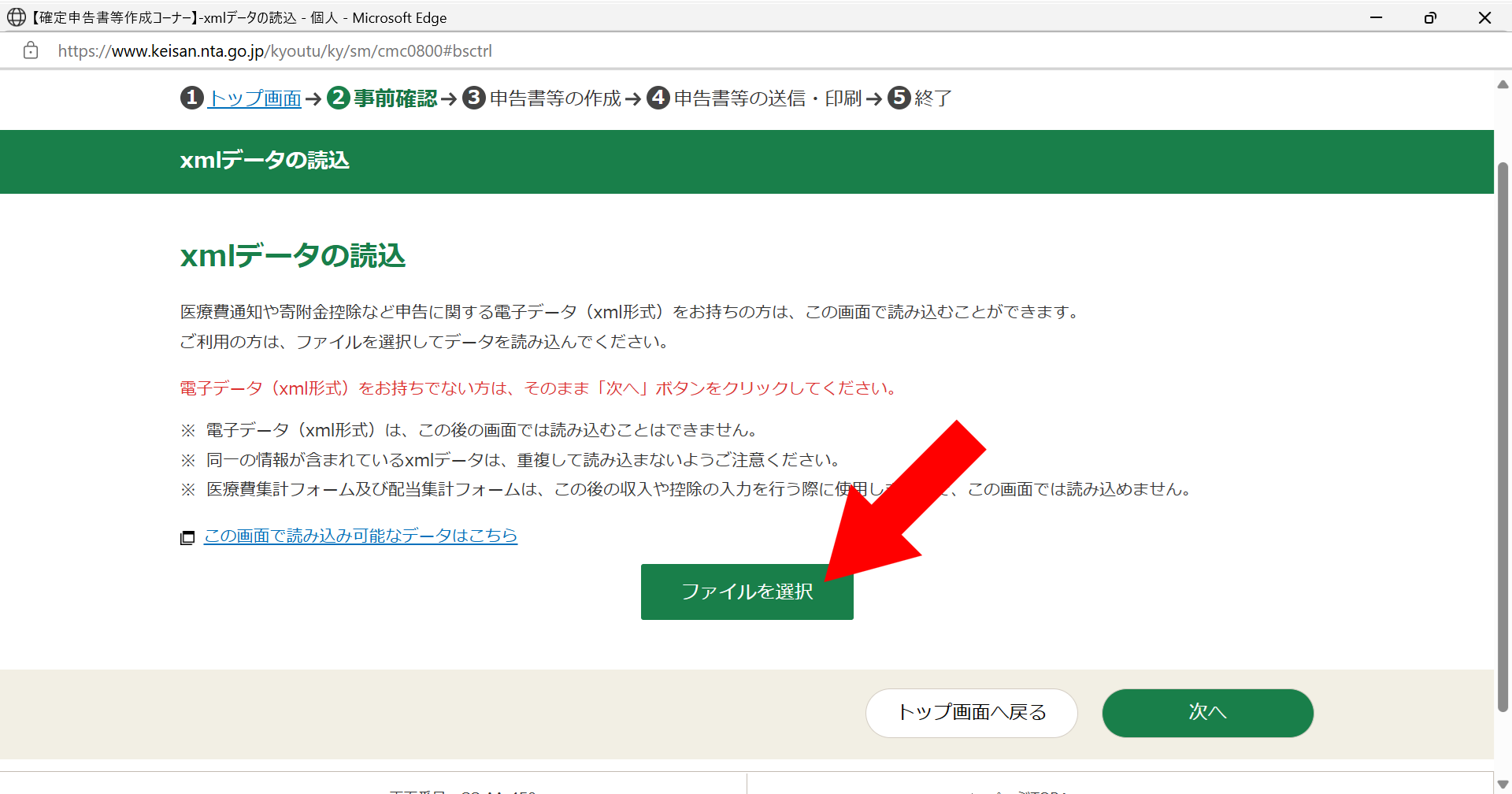This screenshot has height=794, width=1512.
Task: Click the step 3 circle icon
Action: 473,98
